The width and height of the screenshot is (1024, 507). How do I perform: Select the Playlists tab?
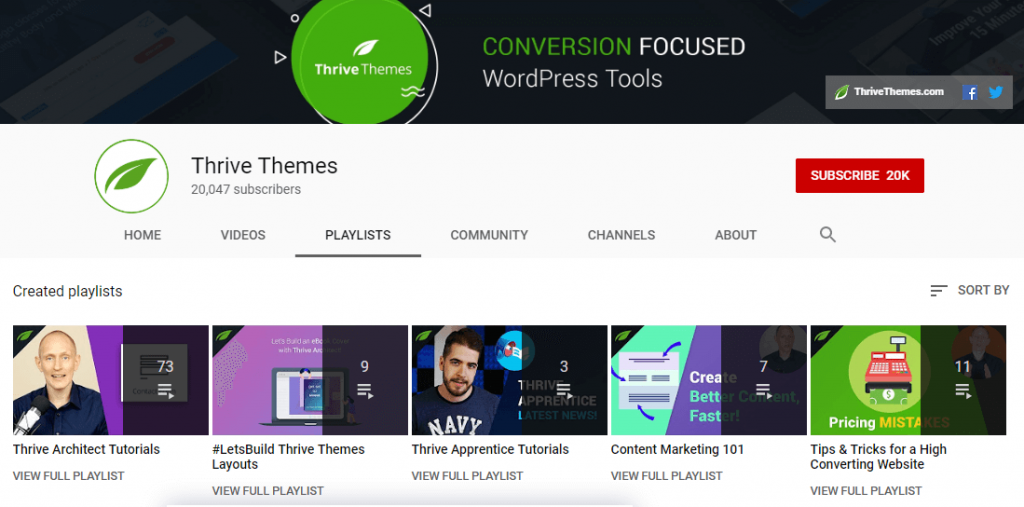(x=358, y=235)
